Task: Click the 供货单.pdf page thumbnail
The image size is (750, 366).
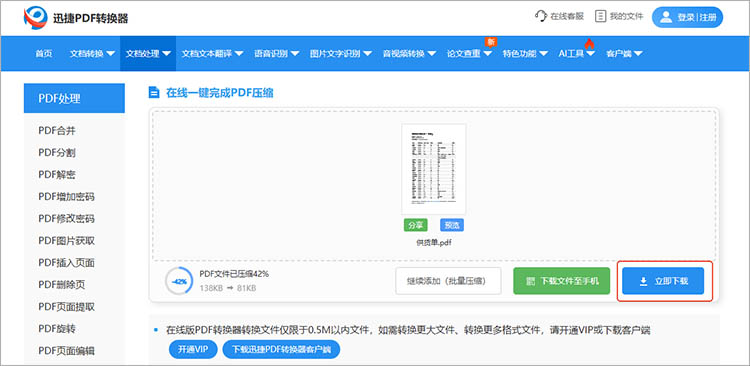Action: click(433, 169)
